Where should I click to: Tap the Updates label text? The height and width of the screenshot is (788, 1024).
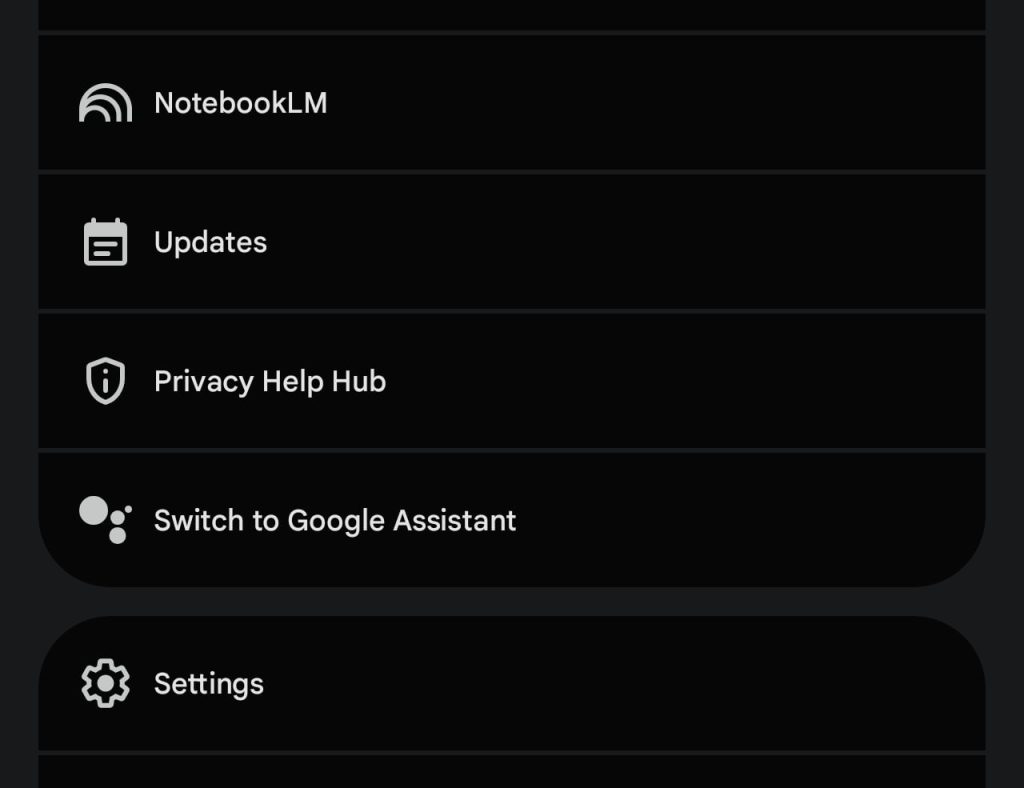pyautogui.click(x=210, y=241)
